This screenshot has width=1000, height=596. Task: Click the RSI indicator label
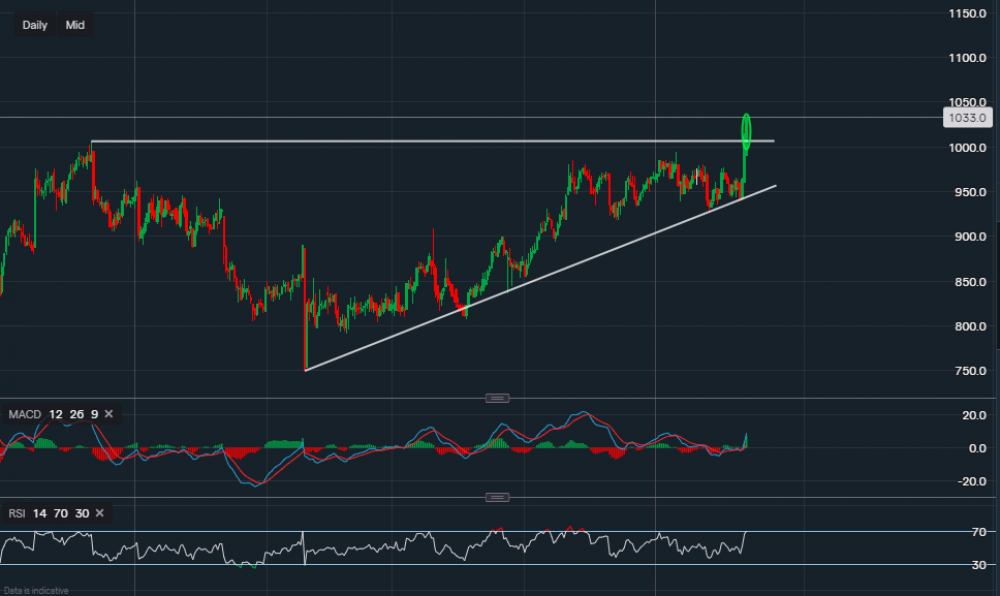[16, 513]
